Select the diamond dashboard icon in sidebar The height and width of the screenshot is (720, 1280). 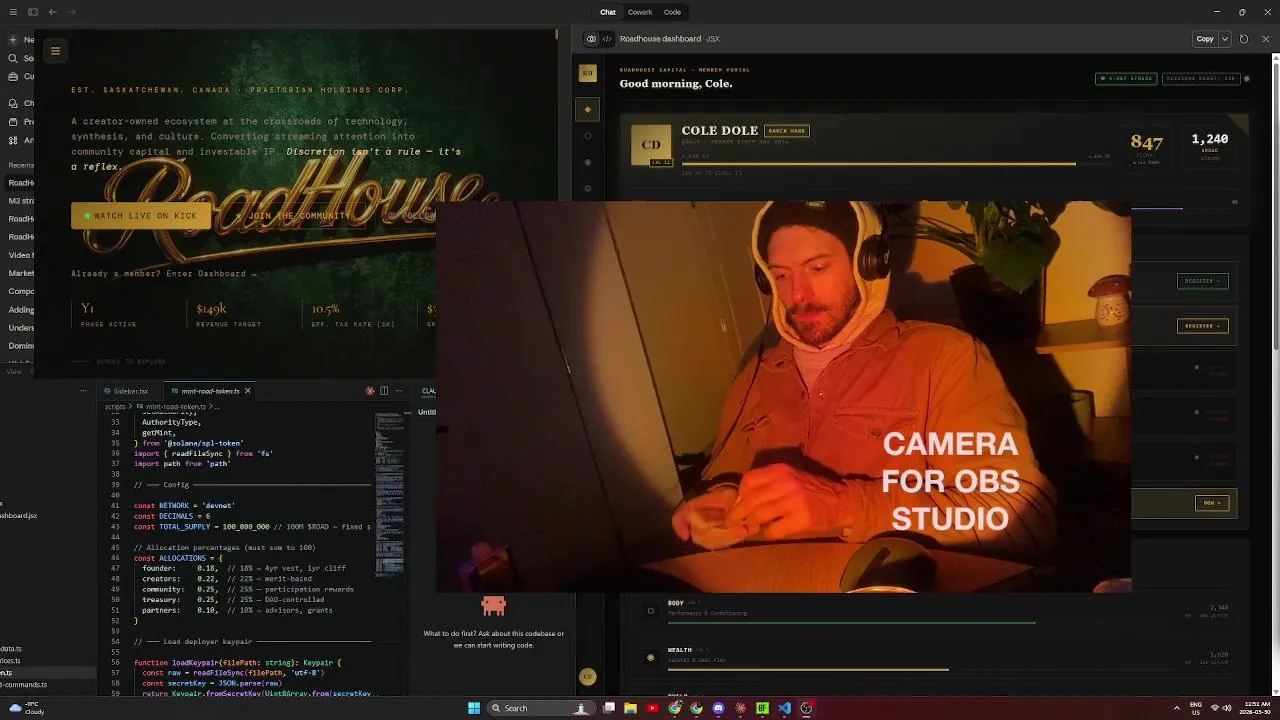tap(588, 109)
